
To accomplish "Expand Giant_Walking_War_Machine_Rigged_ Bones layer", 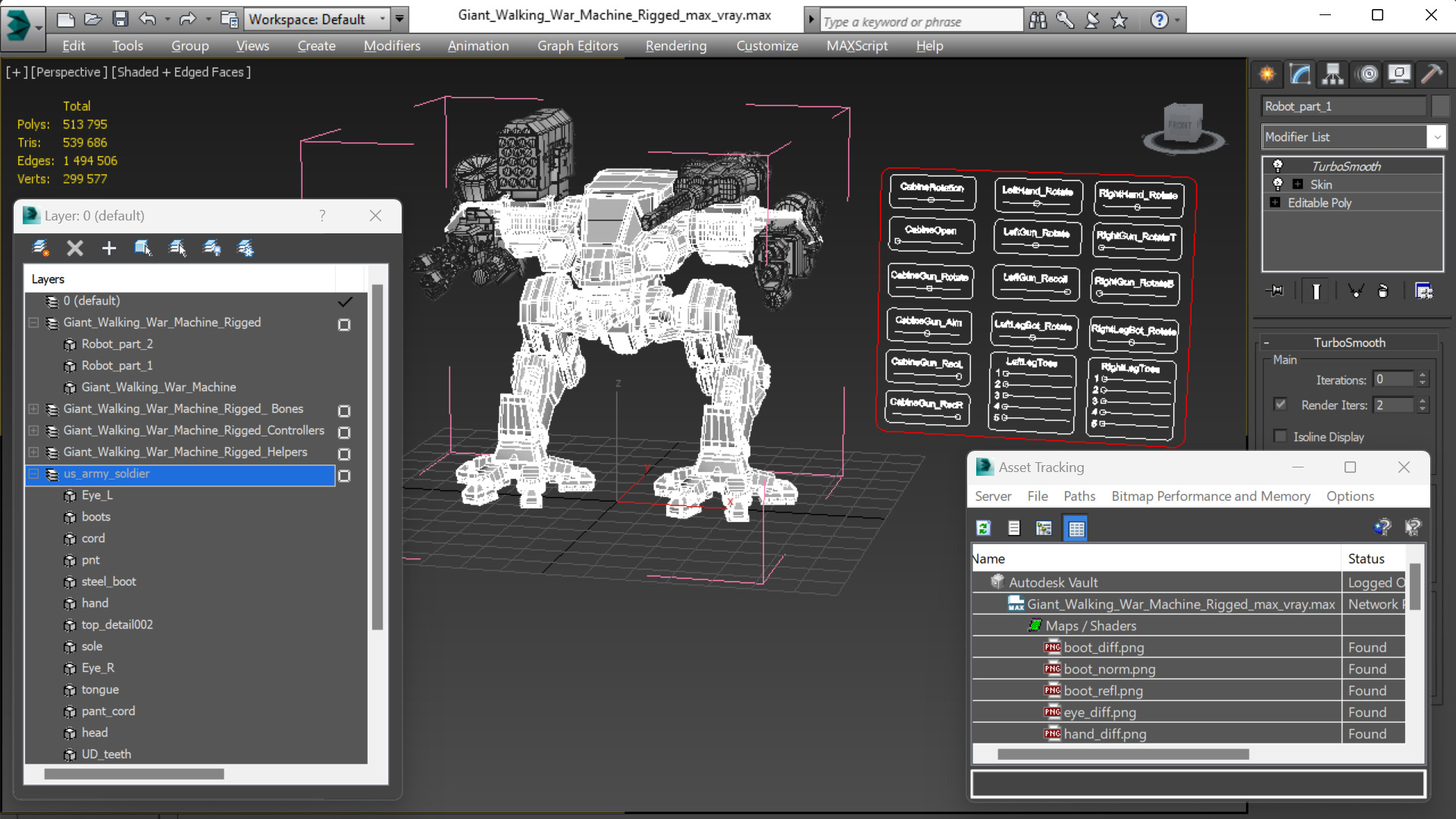I will pos(34,409).
